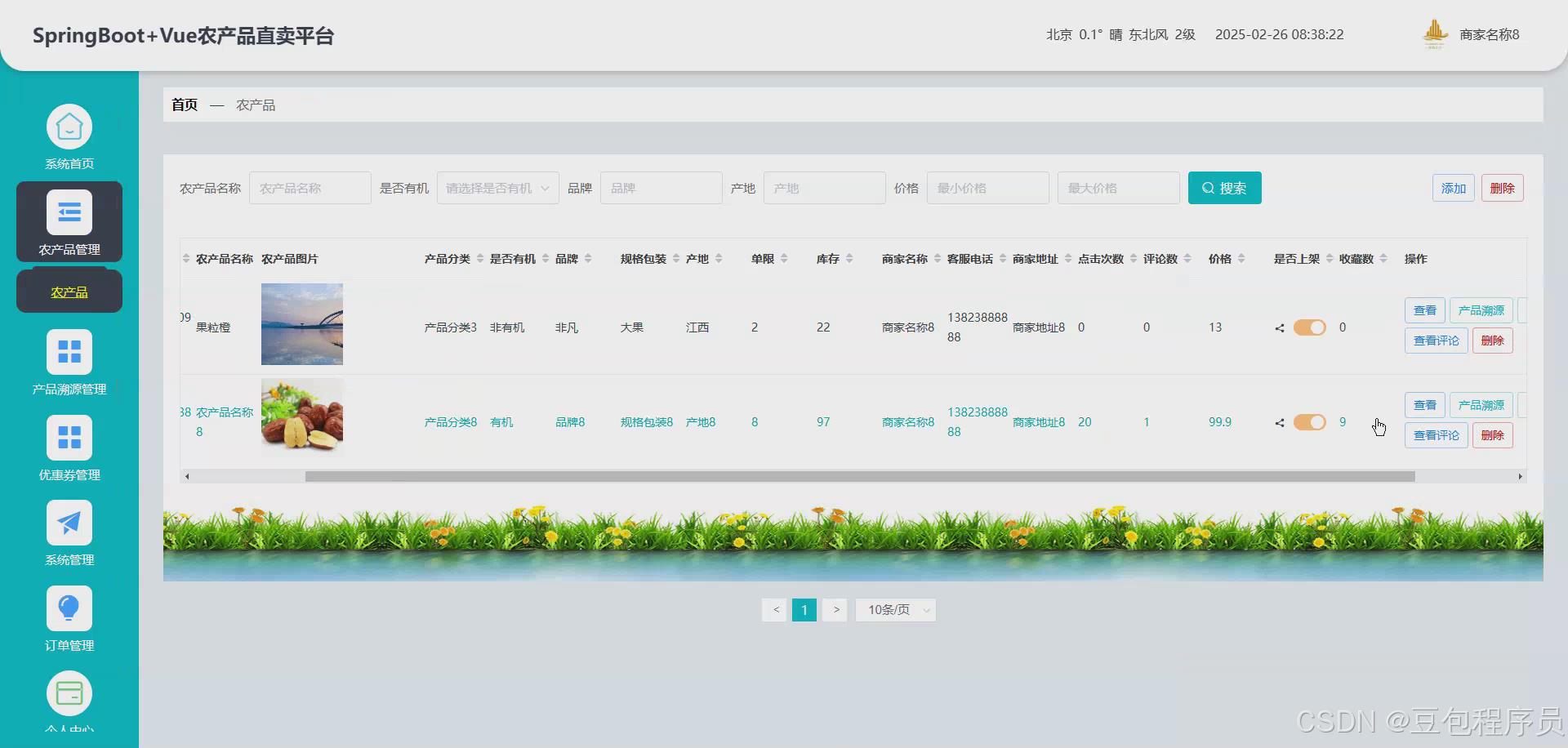Open the 10条/页 page size dropdown
This screenshot has height=748, width=1568.
[x=895, y=609]
